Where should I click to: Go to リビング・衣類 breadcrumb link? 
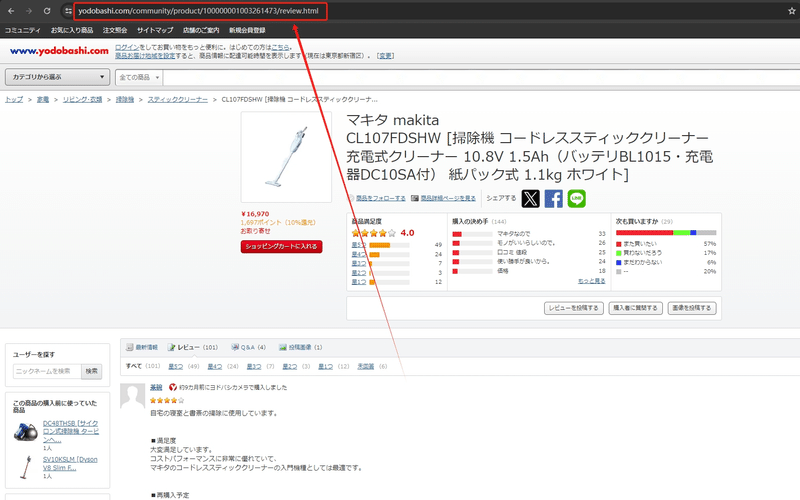point(83,99)
